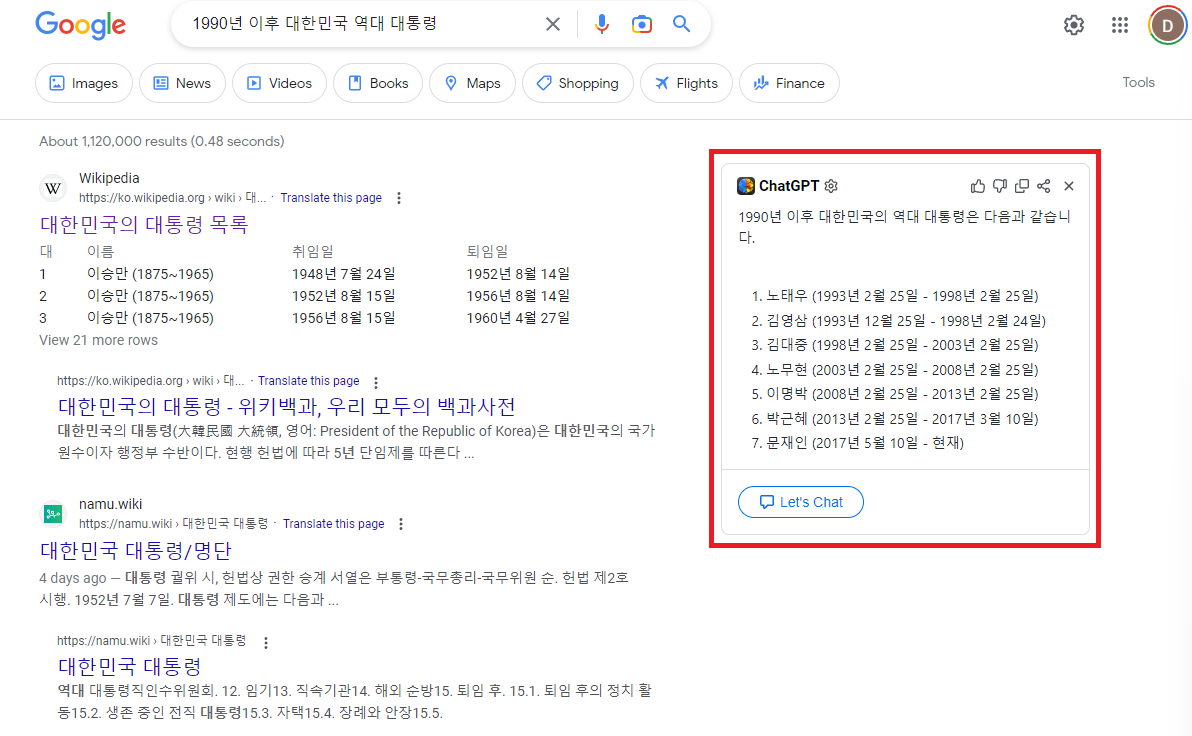The image size is (1192, 736).
Task: Open 대한민국의 대통령 목록 result
Action: (144, 224)
